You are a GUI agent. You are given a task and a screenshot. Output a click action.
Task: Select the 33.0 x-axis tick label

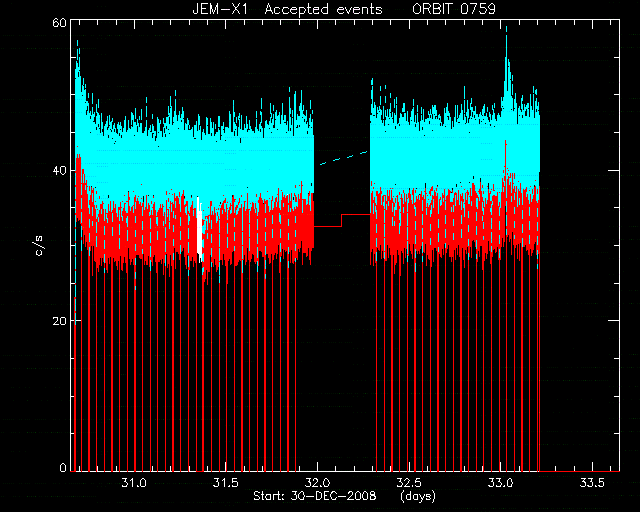coord(500,483)
